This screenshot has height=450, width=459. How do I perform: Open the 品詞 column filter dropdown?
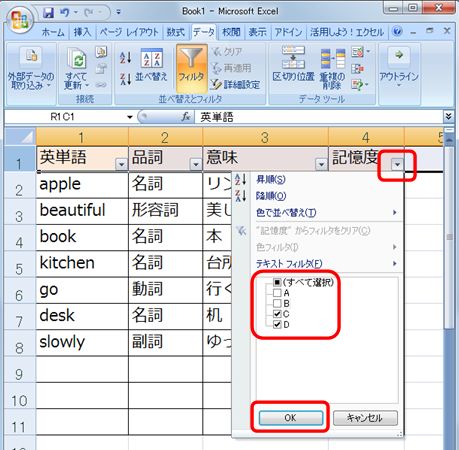[196, 164]
